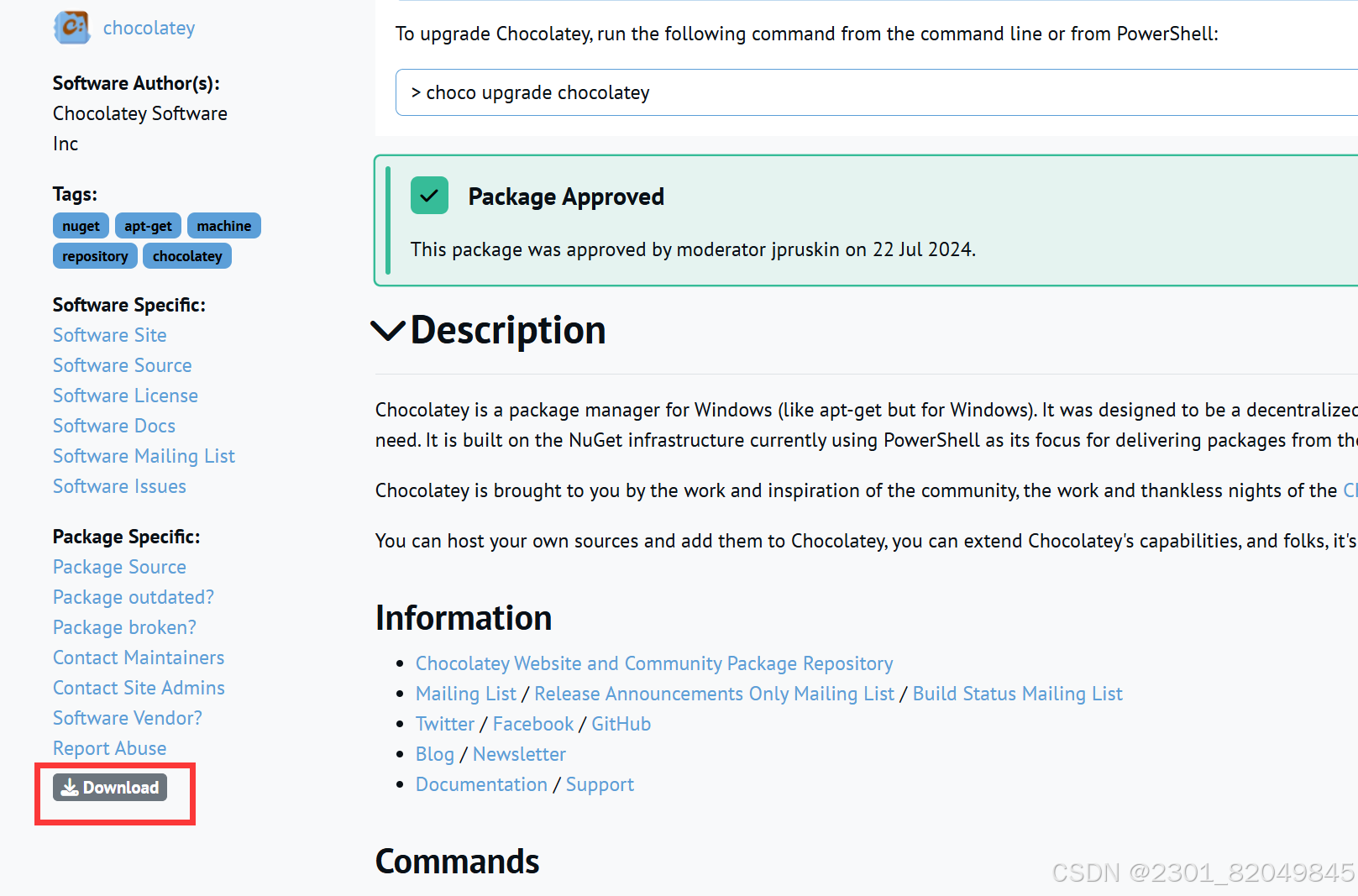This screenshot has height=896, width=1358.
Task: Open the Report Abuse link
Action: point(110,748)
